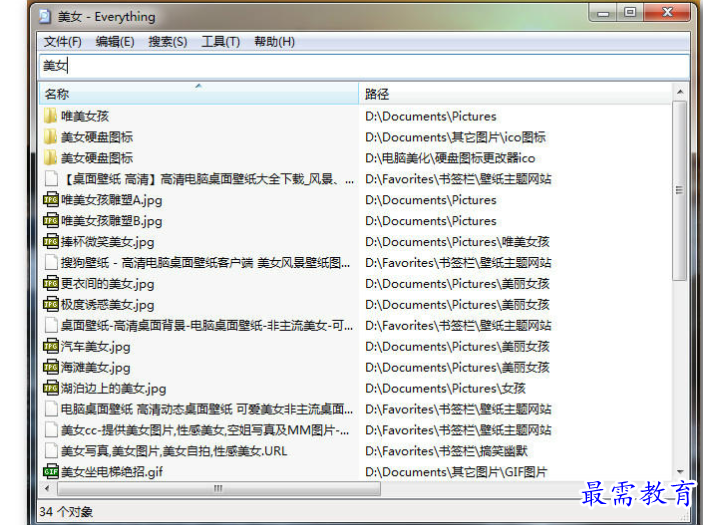This screenshot has width=703, height=525.
Task: Open the 帮助(H) menu
Action: click(274, 42)
